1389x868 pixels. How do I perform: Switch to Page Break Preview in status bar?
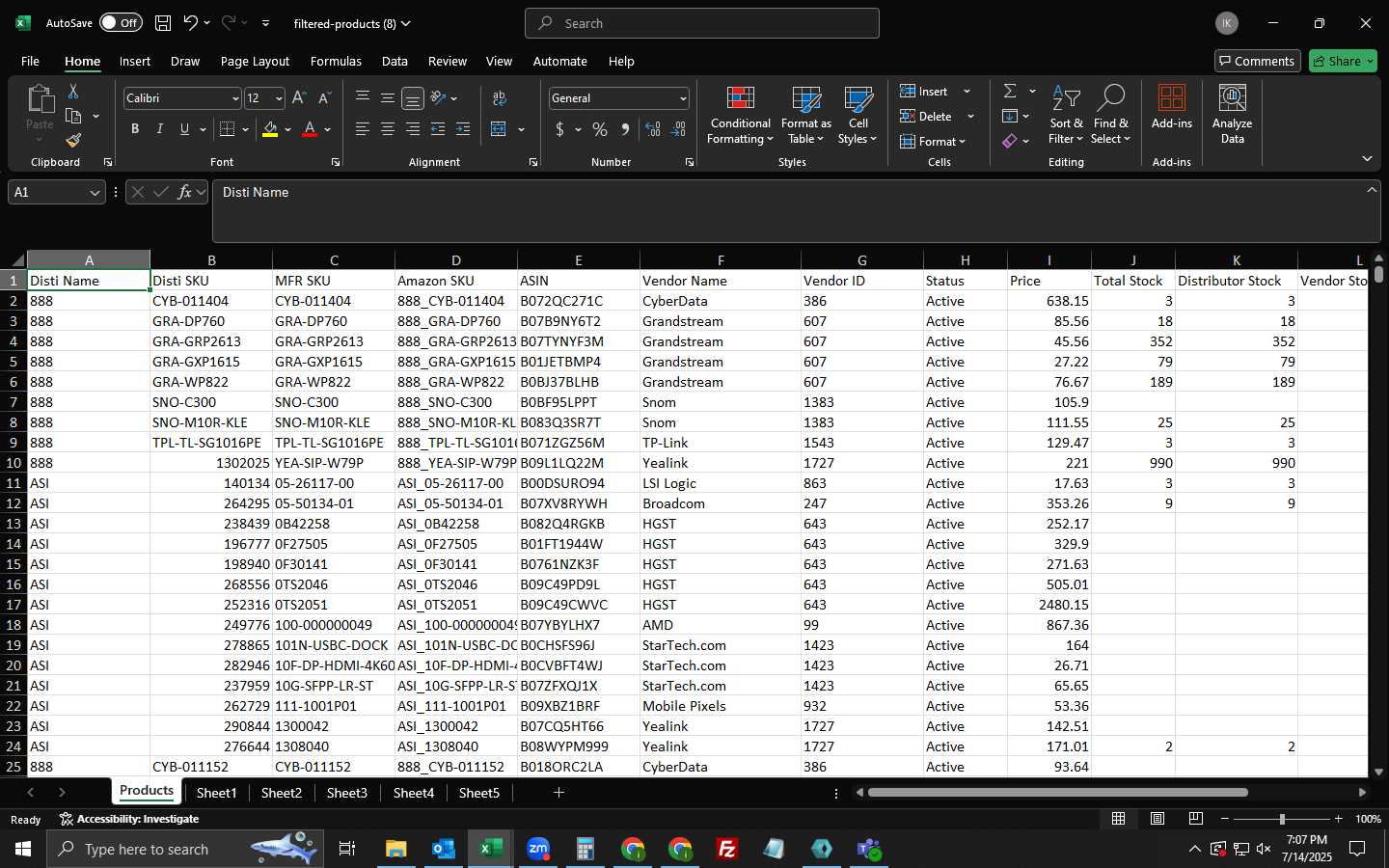[x=1195, y=819]
